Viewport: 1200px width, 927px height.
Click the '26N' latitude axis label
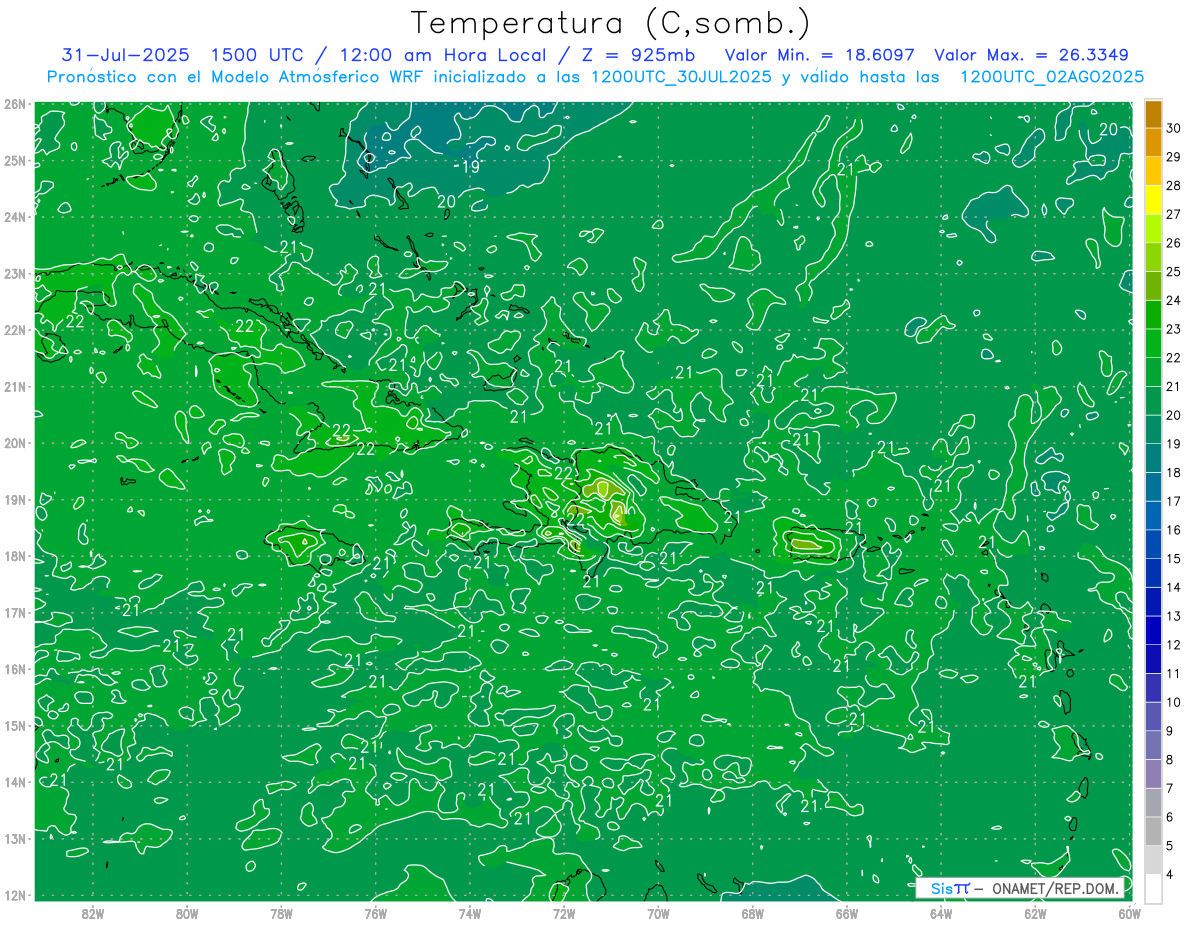14,104
